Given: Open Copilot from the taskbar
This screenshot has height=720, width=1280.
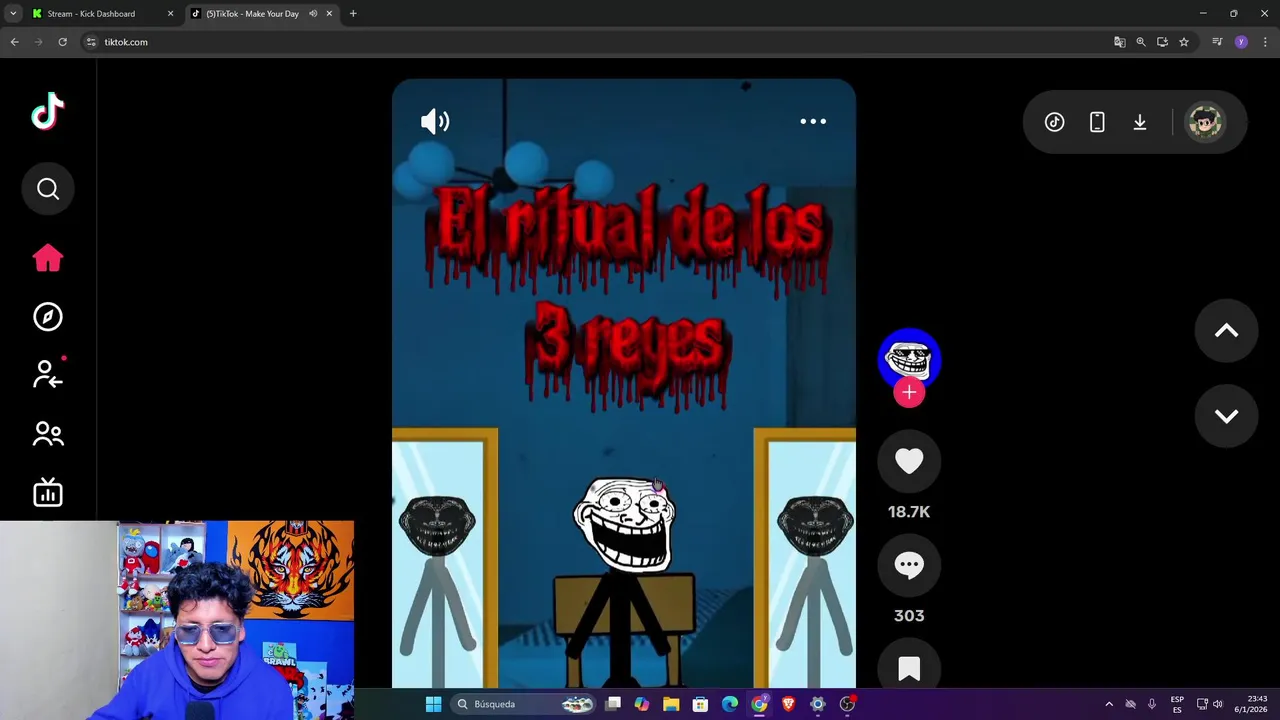Looking at the screenshot, I should pos(642,704).
